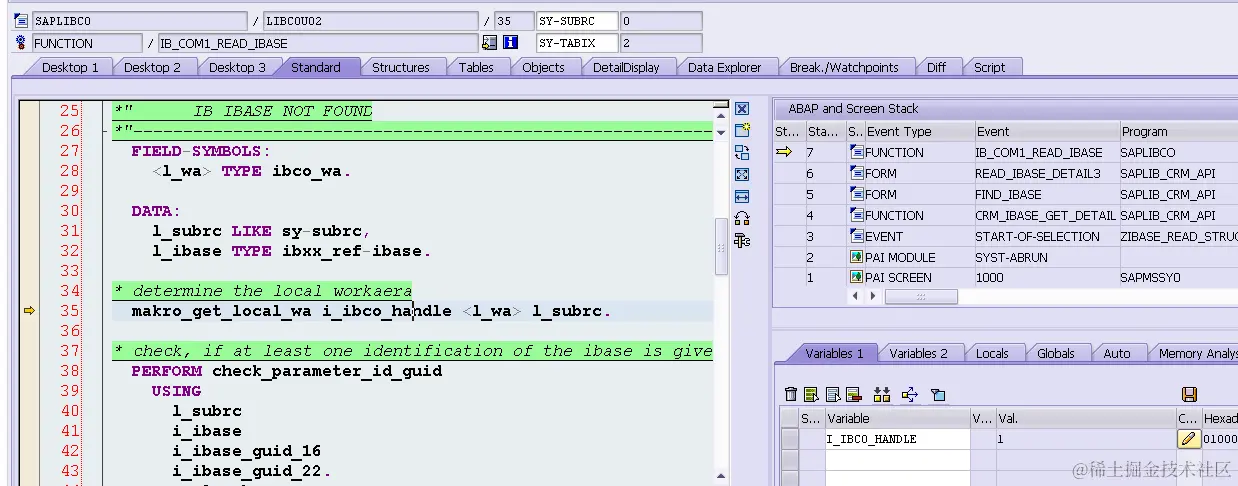The width and height of the screenshot is (1238, 486).
Task: Click the blue funnel icon in Variables toolbar
Action: 938,394
